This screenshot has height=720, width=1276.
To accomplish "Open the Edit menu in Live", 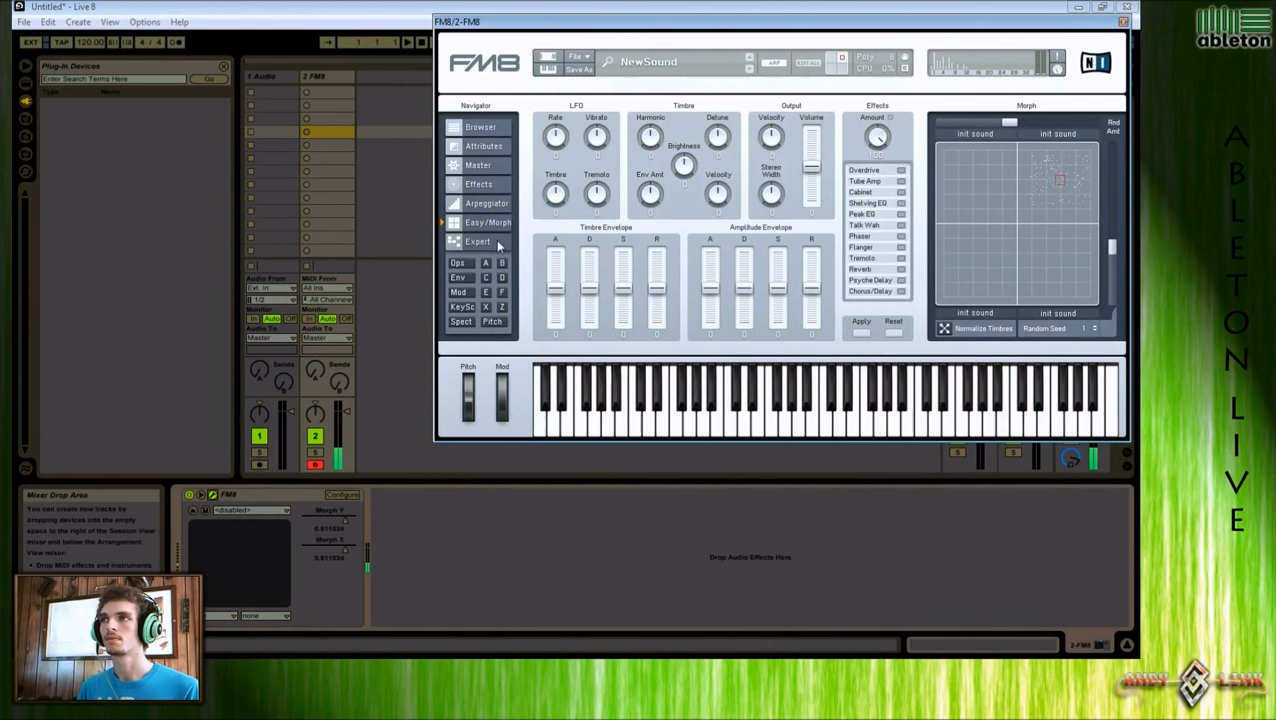I will [48, 22].
